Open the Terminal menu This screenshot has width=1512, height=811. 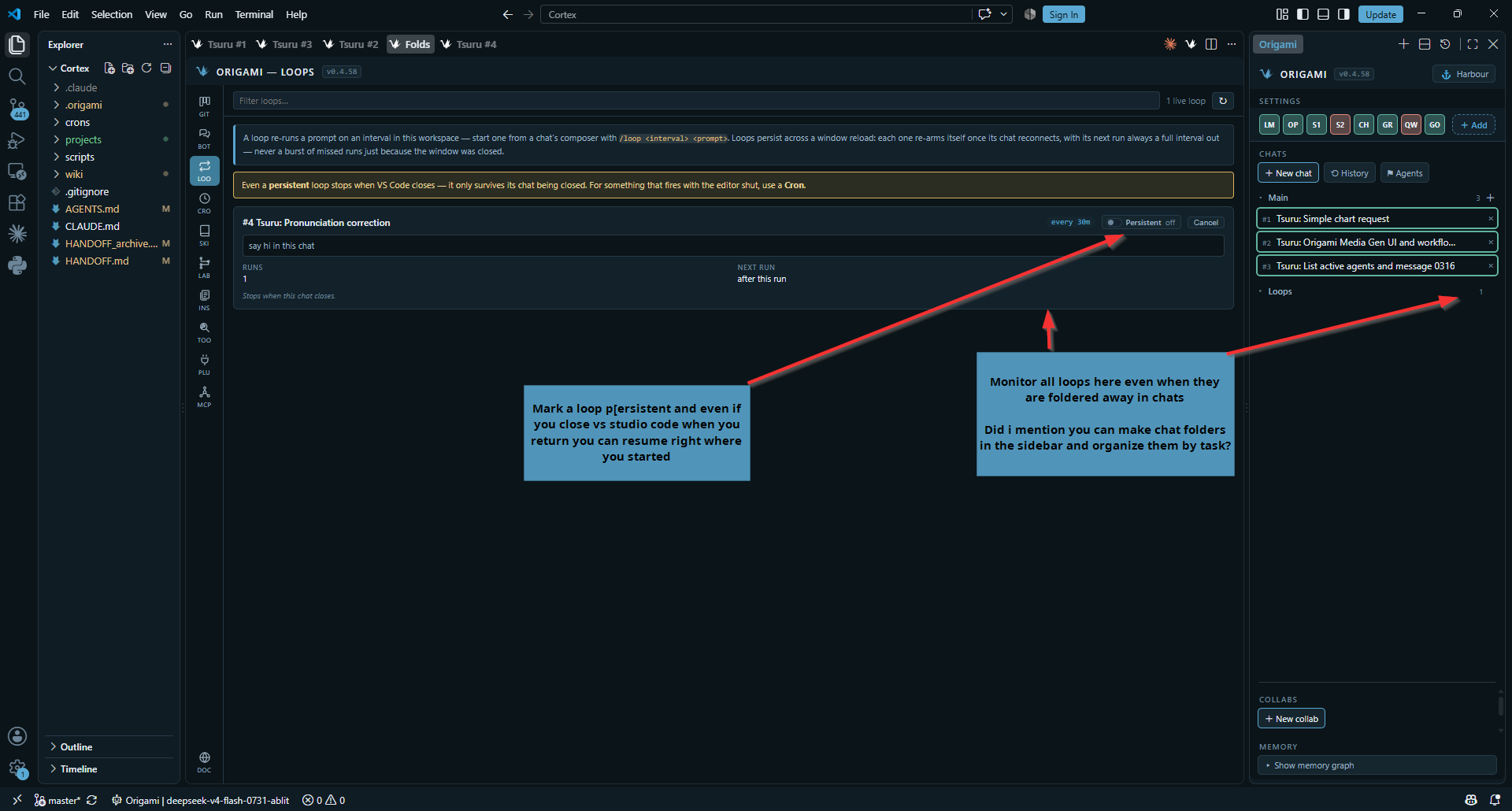pyautogui.click(x=254, y=14)
